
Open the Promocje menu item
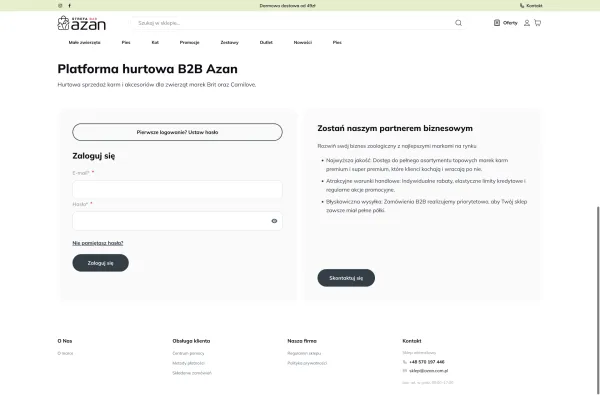[189, 42]
